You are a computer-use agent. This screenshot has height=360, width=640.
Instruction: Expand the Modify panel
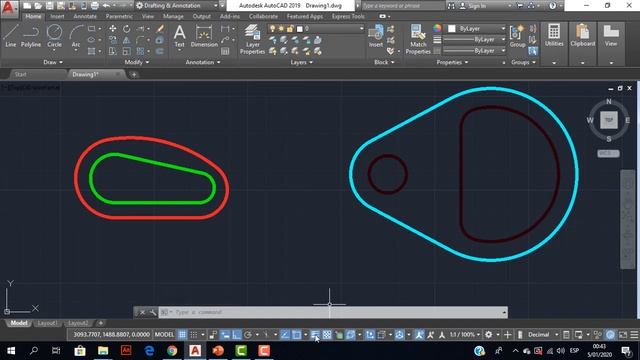pos(137,62)
